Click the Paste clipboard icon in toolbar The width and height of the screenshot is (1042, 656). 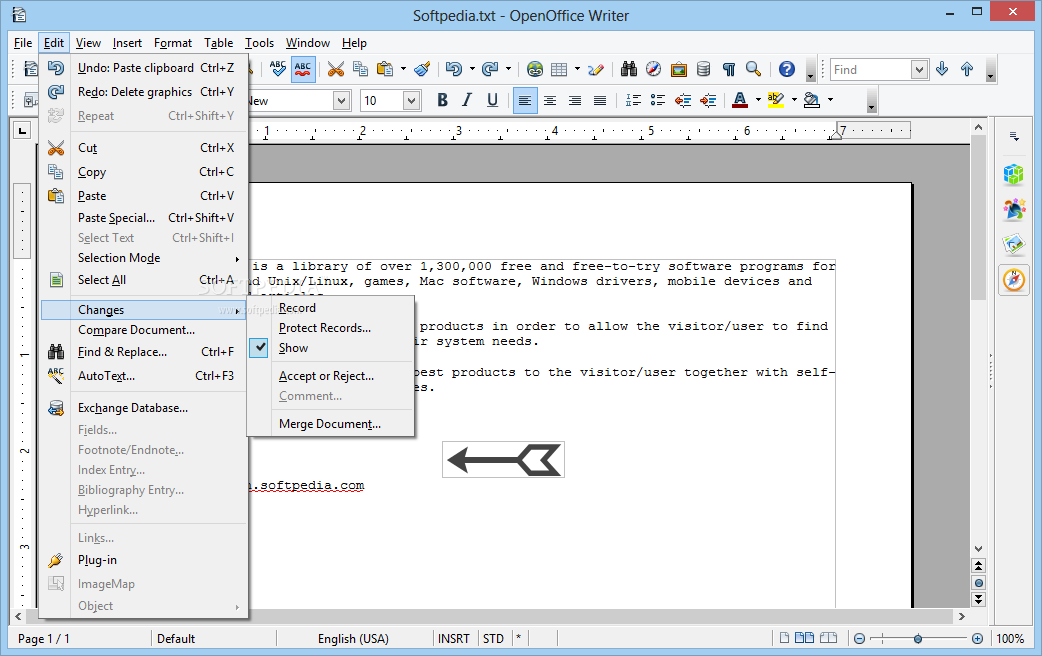coord(385,69)
